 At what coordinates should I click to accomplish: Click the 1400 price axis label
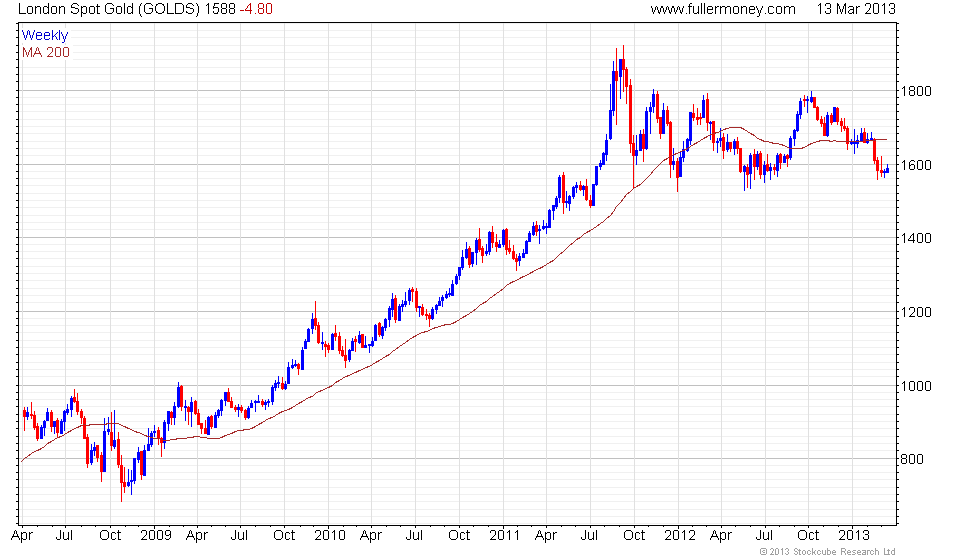point(916,238)
